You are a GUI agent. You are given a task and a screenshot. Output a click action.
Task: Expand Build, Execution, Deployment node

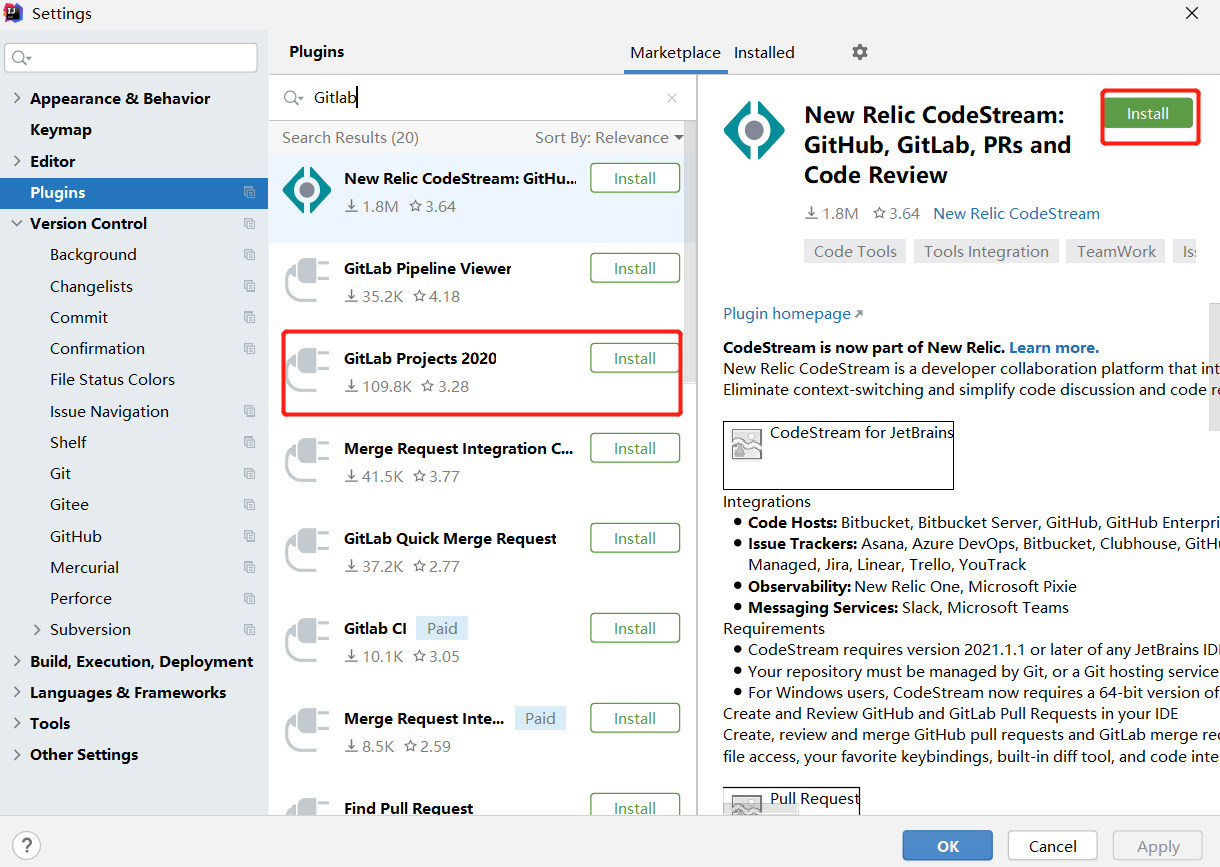[x=16, y=661]
